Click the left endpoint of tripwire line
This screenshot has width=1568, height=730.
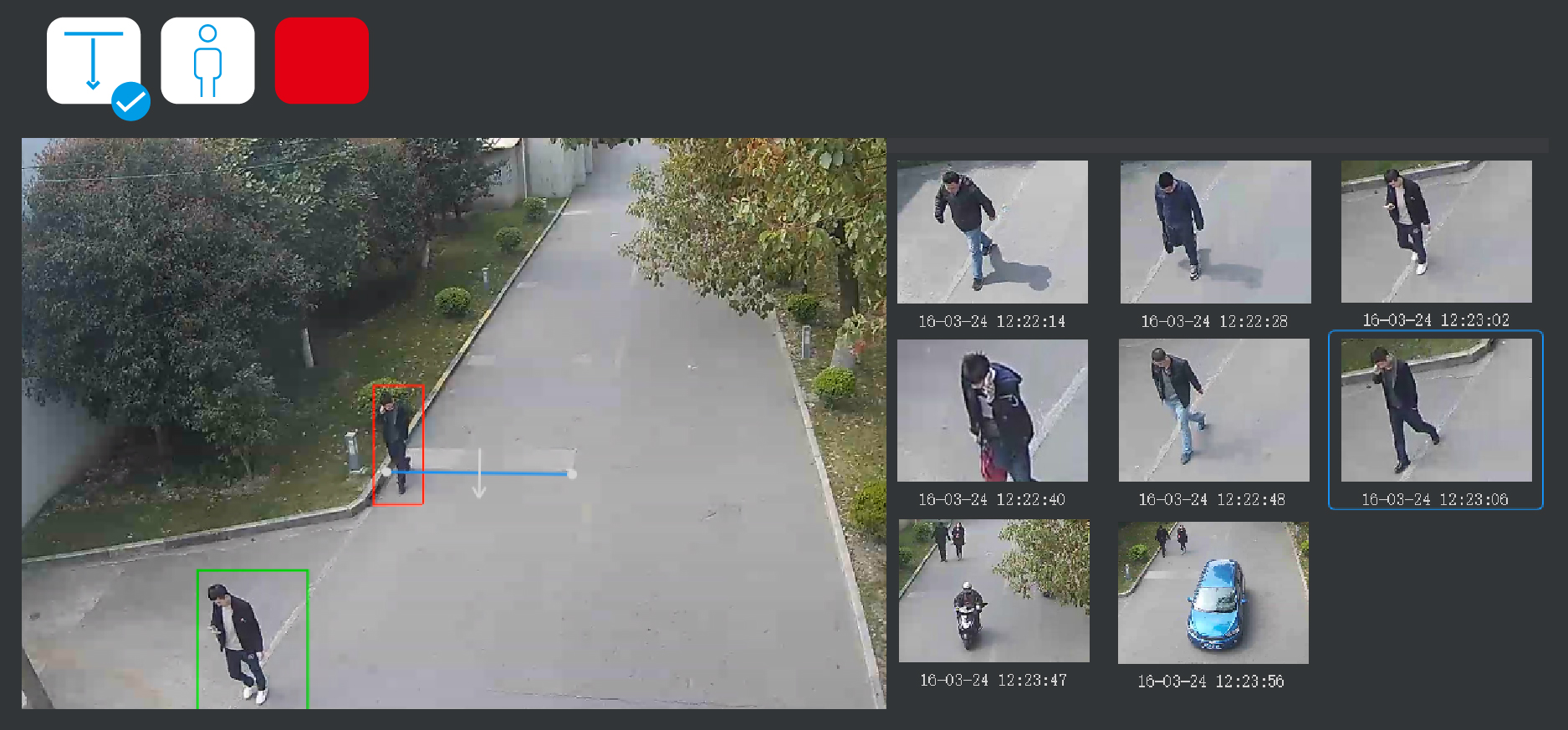[x=386, y=472]
